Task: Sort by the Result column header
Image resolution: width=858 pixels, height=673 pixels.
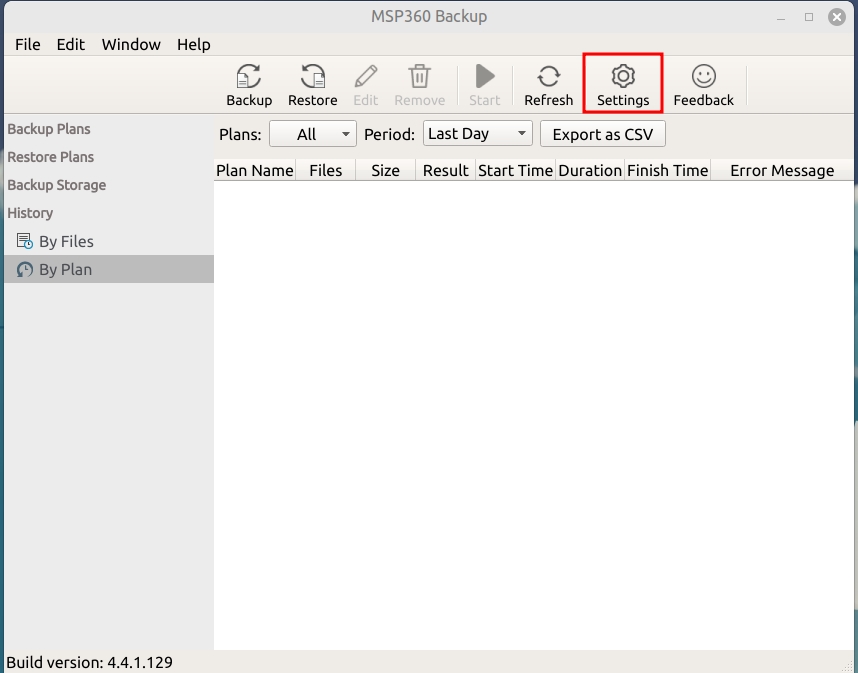Action: tap(445, 170)
